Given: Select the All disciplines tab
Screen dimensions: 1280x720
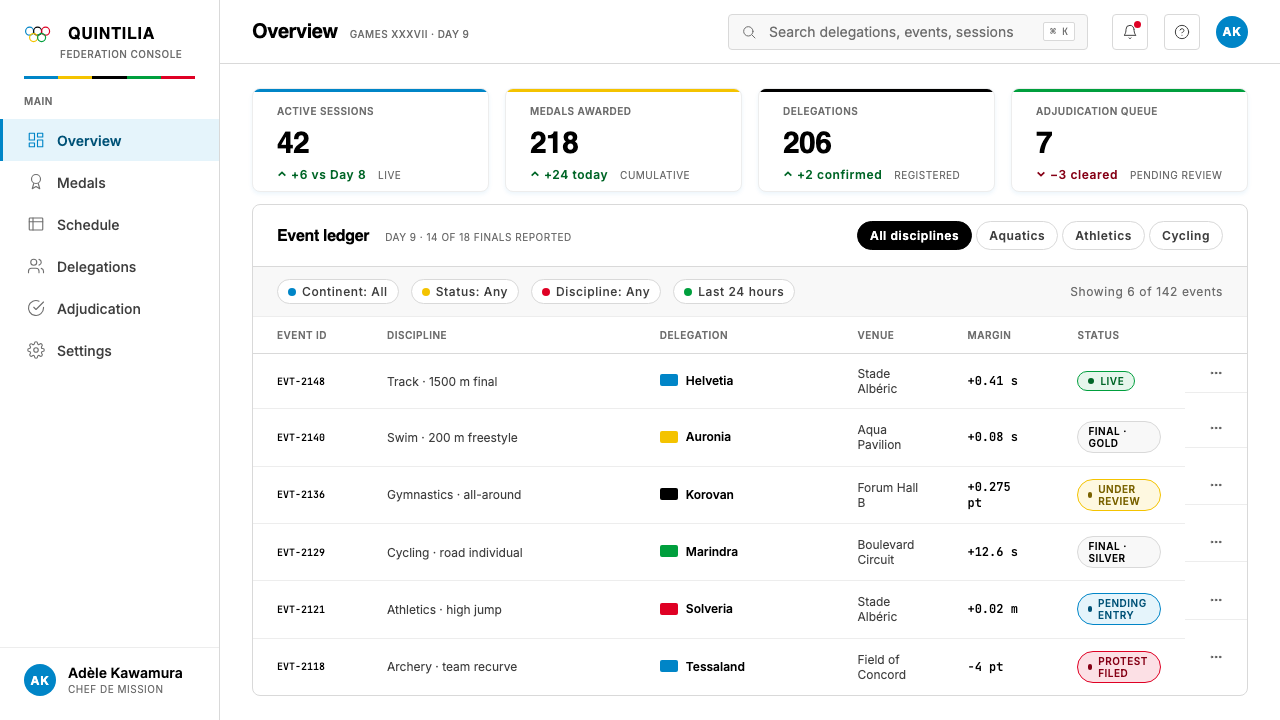Looking at the screenshot, I should (x=914, y=236).
